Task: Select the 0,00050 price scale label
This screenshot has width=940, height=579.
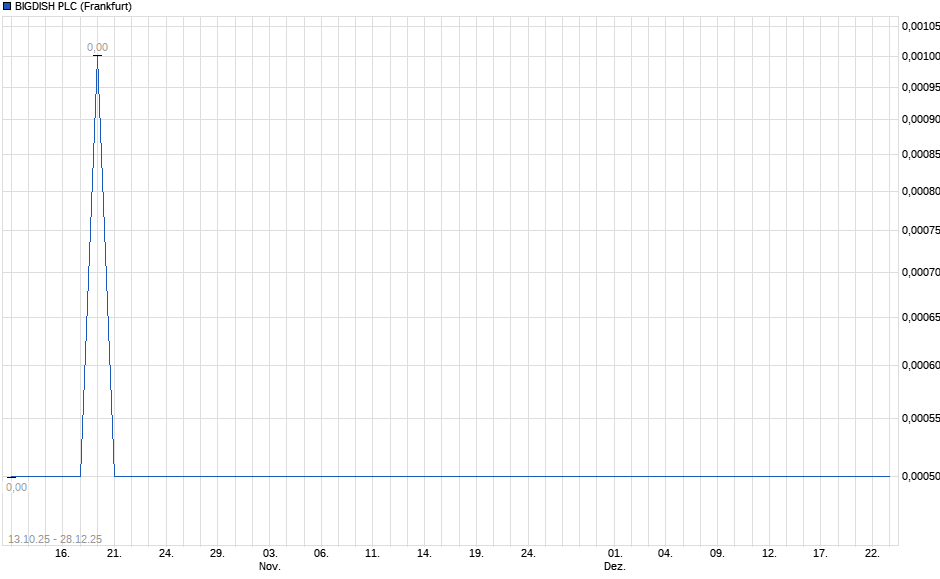Action: click(920, 477)
